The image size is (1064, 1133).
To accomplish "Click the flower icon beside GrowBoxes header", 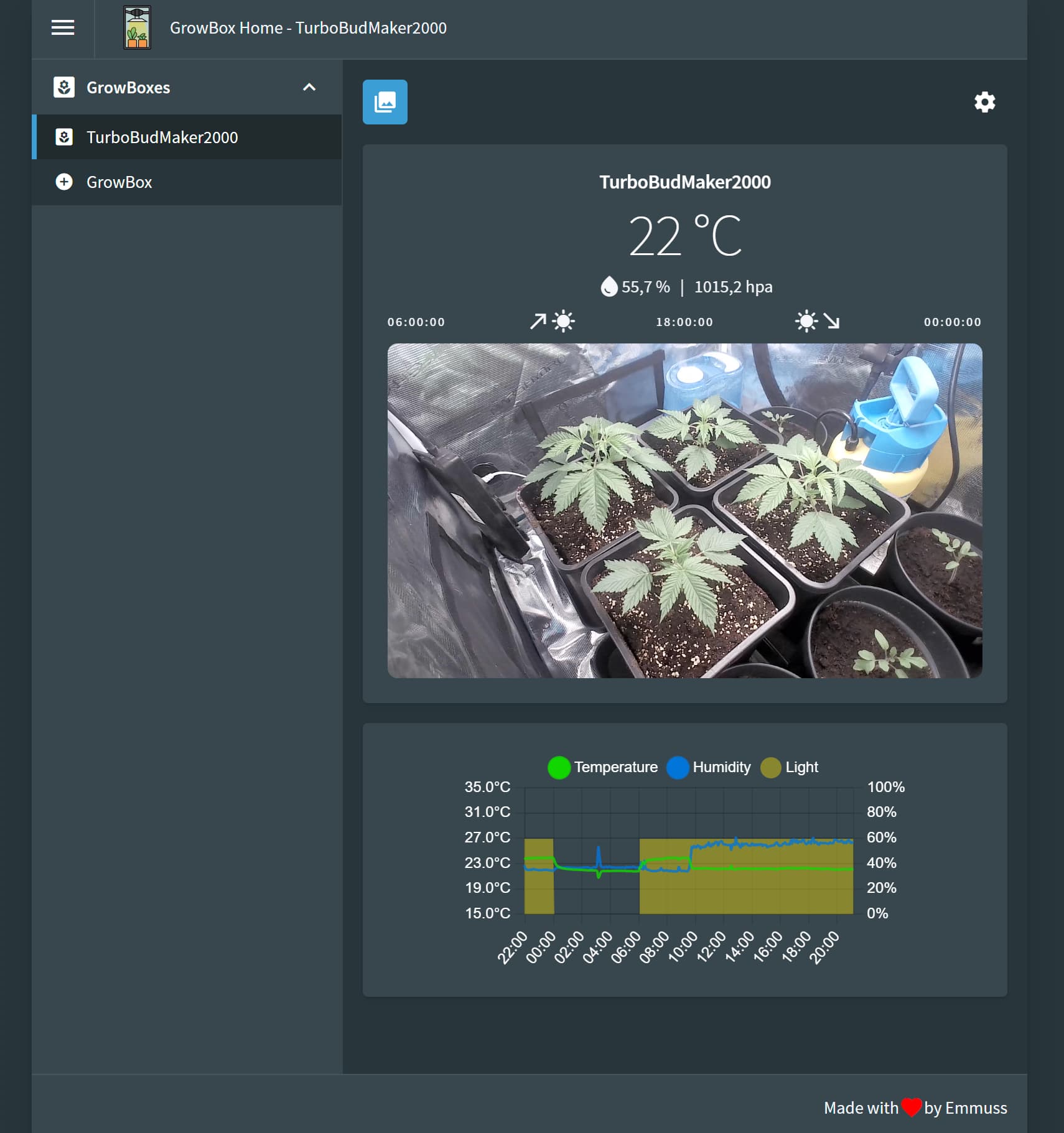I will point(64,87).
